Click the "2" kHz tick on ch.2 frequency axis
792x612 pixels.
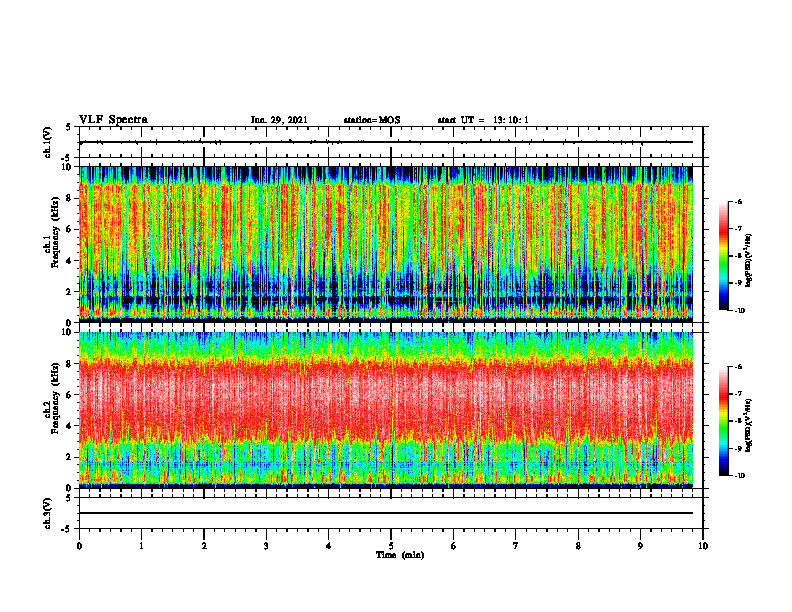70,457
